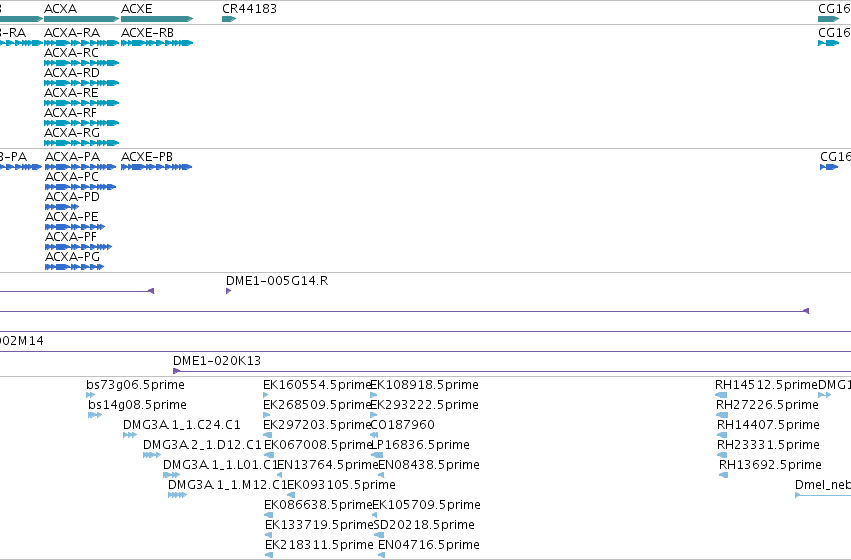Select the RH27226.5prime EST

[x=722, y=415]
